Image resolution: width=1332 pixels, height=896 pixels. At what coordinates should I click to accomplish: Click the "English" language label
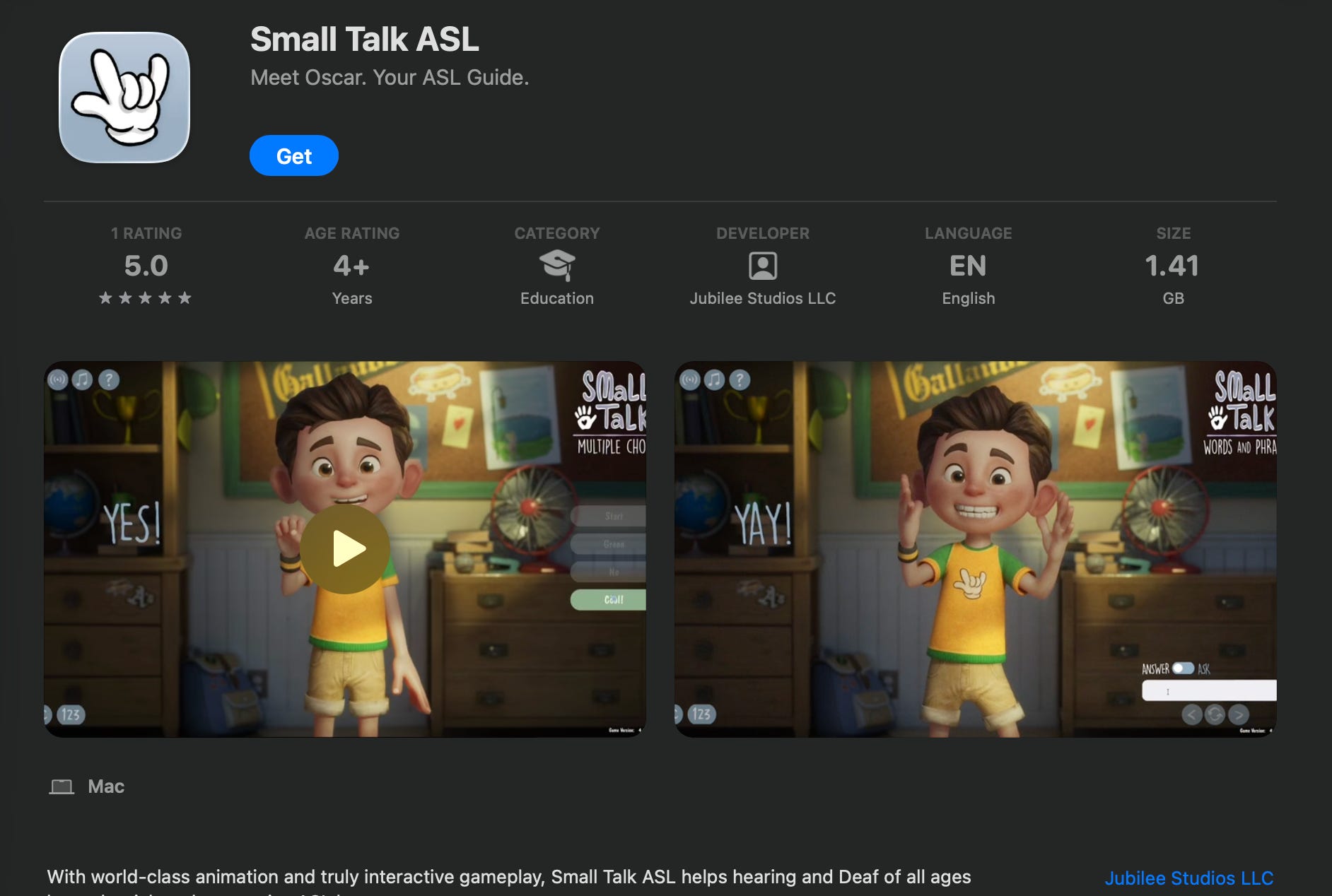pyautogui.click(x=969, y=298)
